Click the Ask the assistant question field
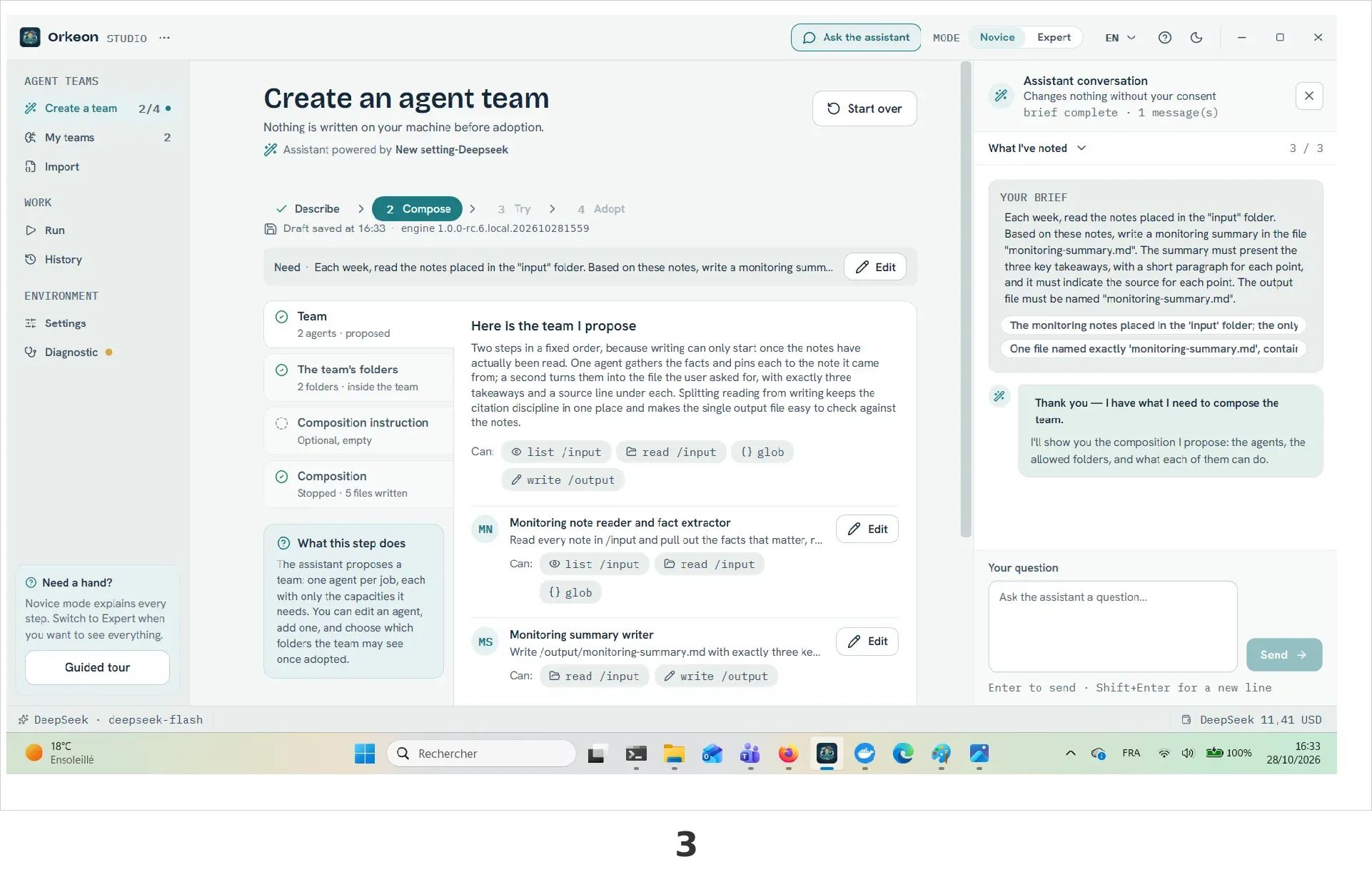This screenshot has height=877, width=1372. 1112,626
